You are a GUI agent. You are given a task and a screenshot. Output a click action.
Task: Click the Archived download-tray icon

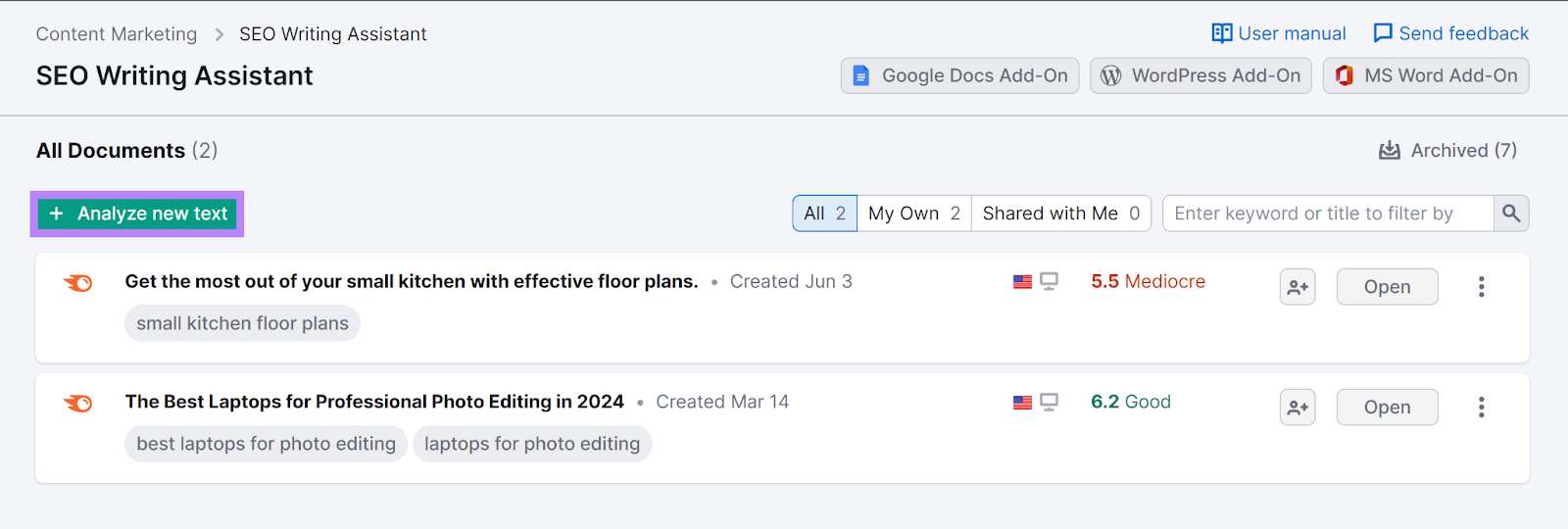click(1390, 150)
